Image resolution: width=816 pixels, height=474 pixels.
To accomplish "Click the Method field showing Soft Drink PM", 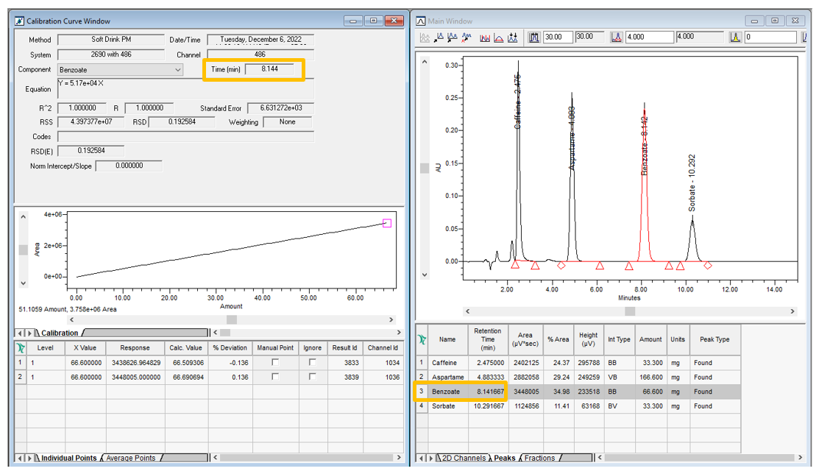I will tap(111, 40).
